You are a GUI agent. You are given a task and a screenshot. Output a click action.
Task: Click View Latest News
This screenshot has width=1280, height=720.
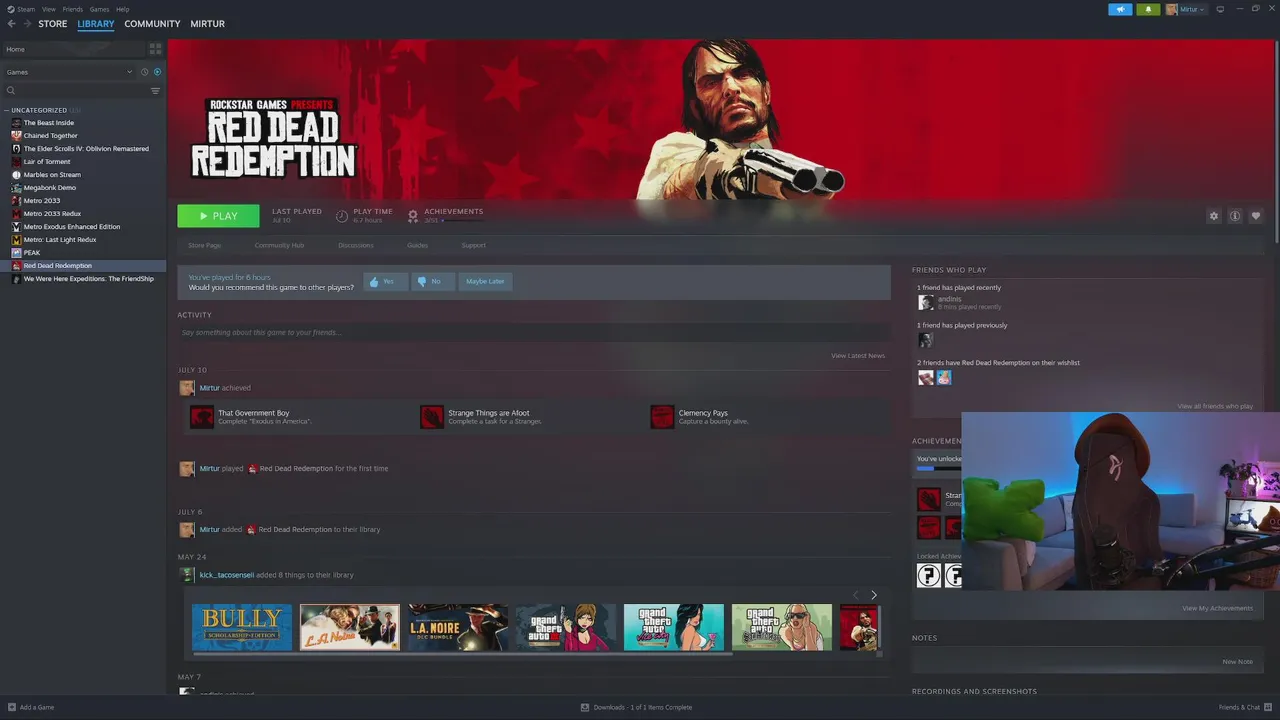pyautogui.click(x=858, y=356)
